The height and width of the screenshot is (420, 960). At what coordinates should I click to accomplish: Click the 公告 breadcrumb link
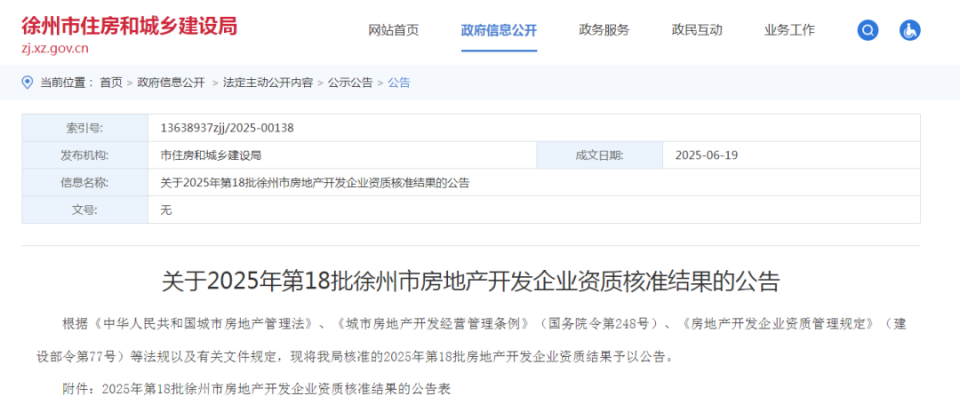399,83
